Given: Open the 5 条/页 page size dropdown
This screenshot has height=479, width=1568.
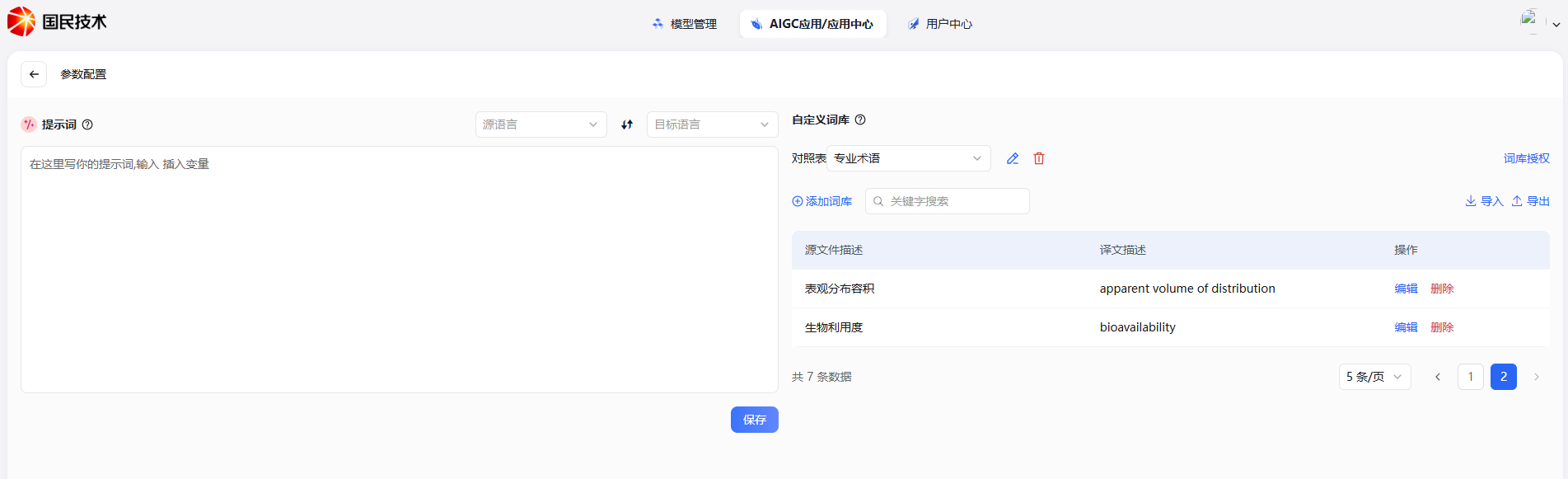Looking at the screenshot, I should click(1375, 377).
